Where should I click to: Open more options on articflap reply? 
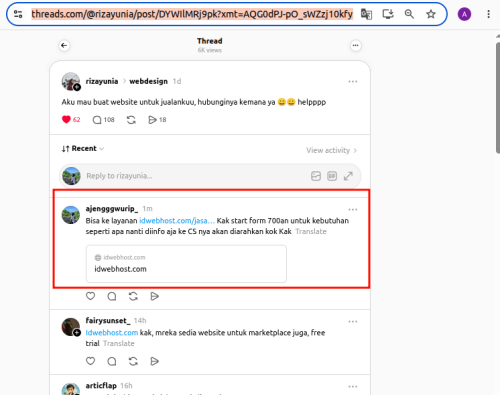click(353, 387)
